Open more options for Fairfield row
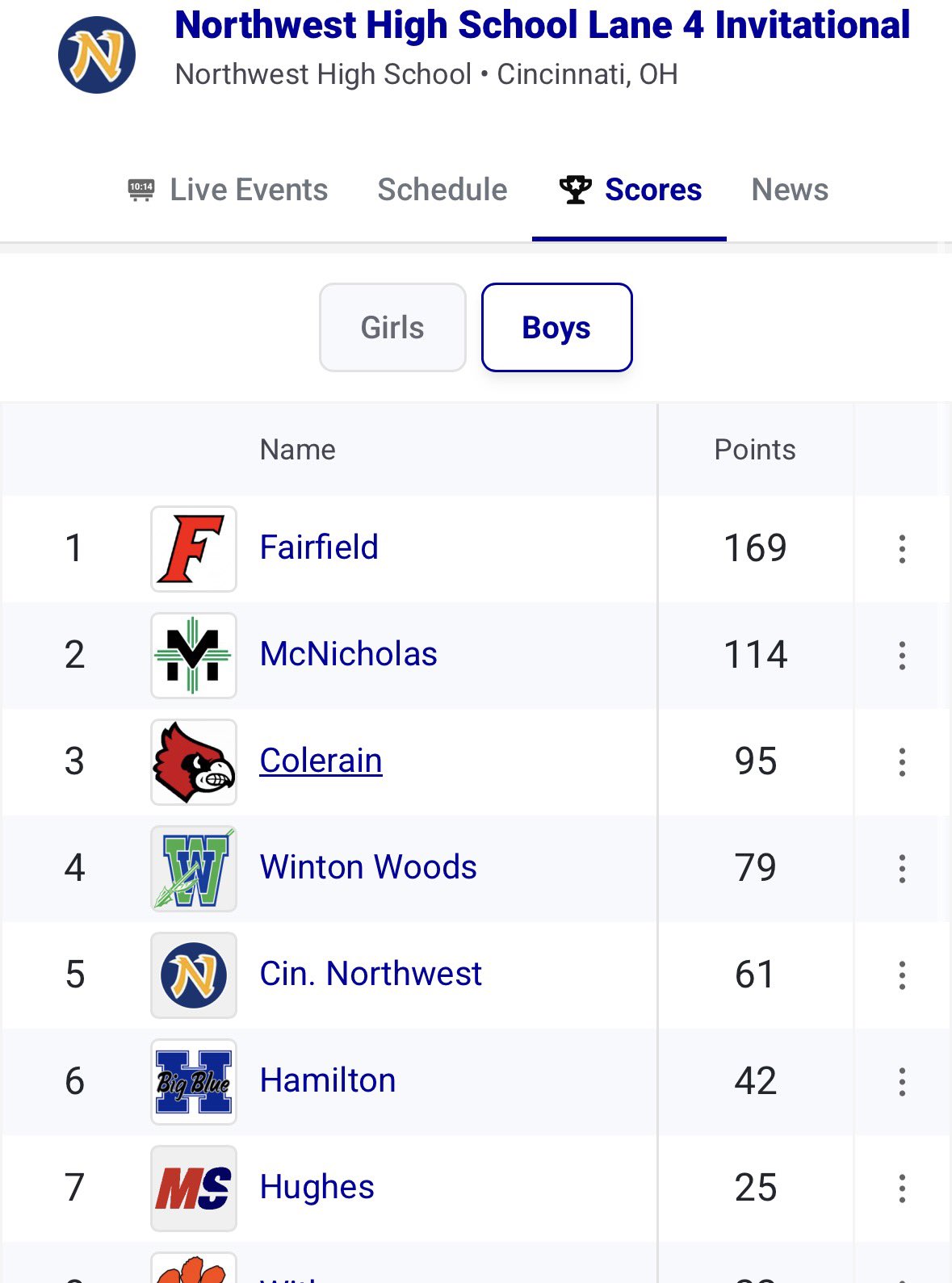Viewport: 952px width, 1283px height. click(x=902, y=549)
